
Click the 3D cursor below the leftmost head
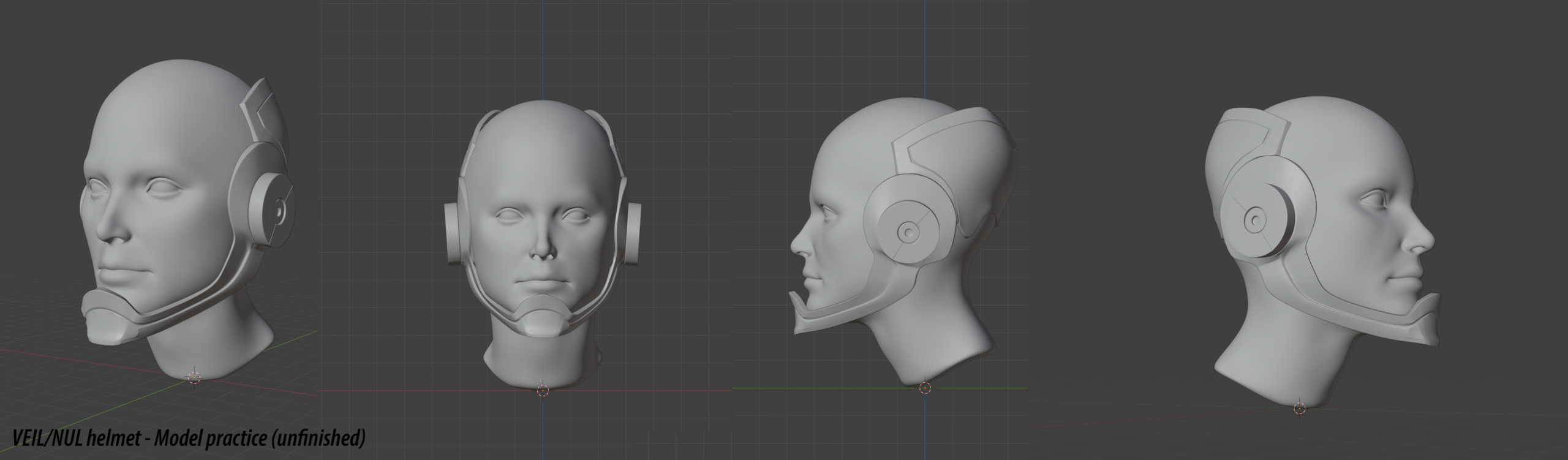click(194, 377)
